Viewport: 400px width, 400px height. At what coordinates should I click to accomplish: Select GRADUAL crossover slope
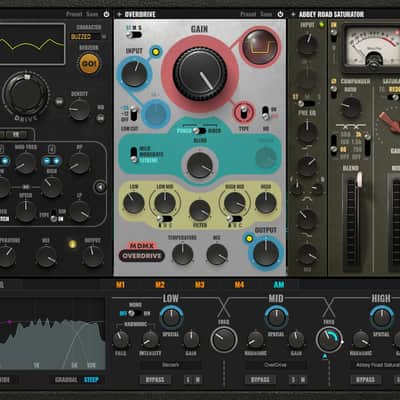[66, 380]
